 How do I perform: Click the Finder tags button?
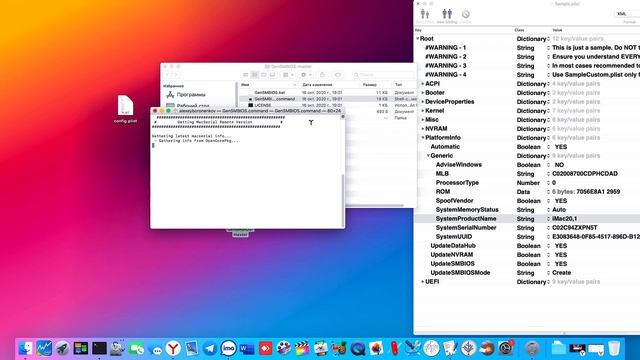[338, 75]
